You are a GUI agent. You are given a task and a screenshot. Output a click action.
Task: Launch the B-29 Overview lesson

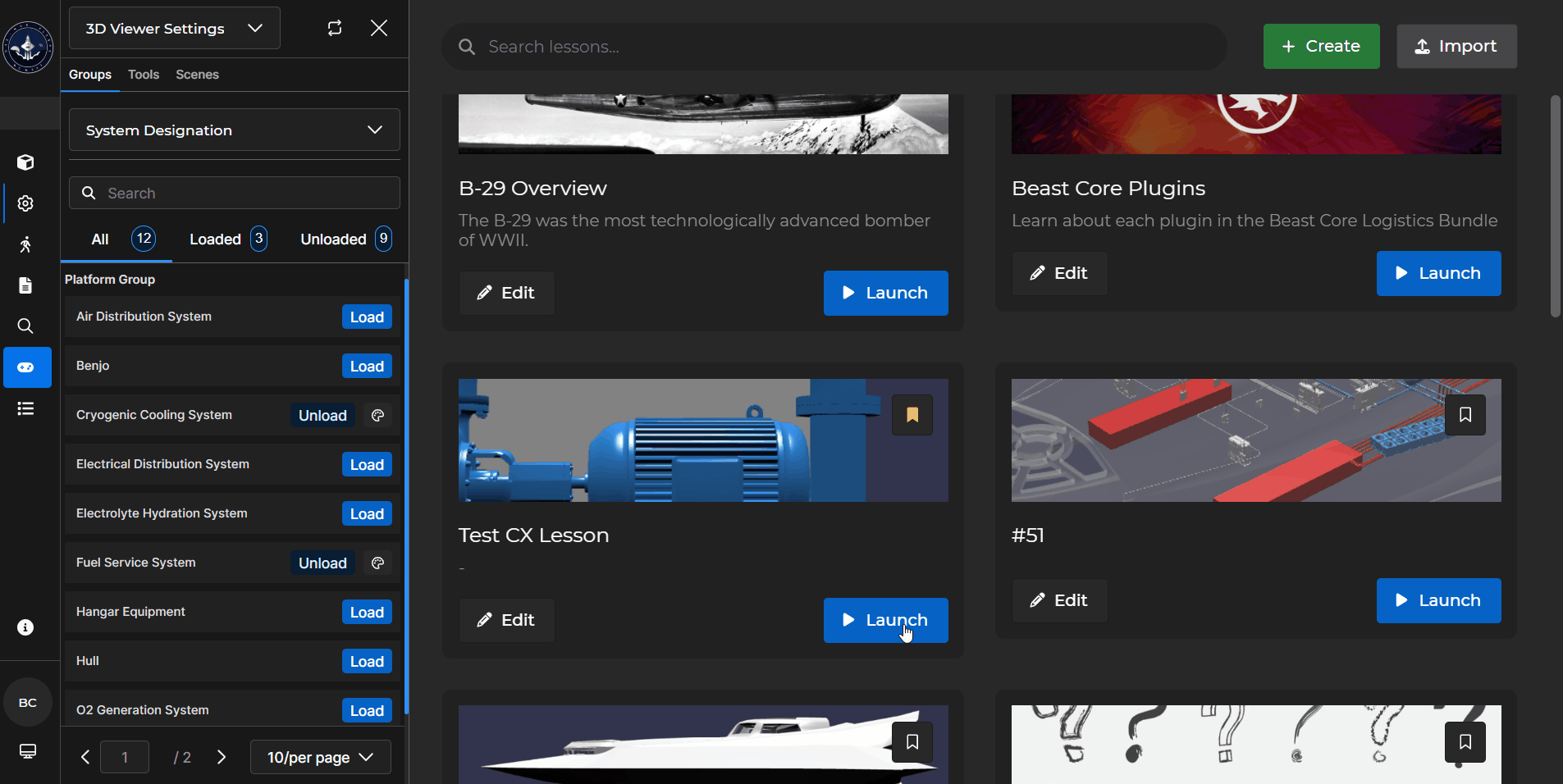pos(885,293)
